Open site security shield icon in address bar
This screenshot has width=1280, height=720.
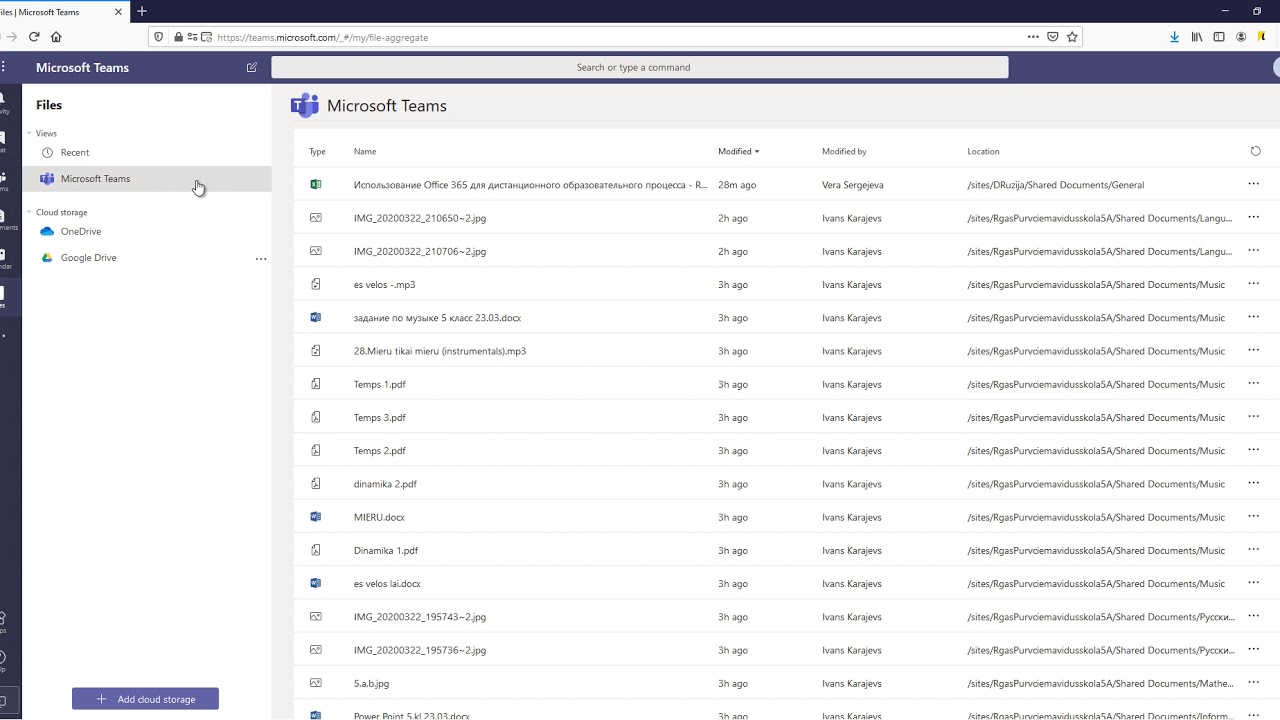(x=159, y=37)
